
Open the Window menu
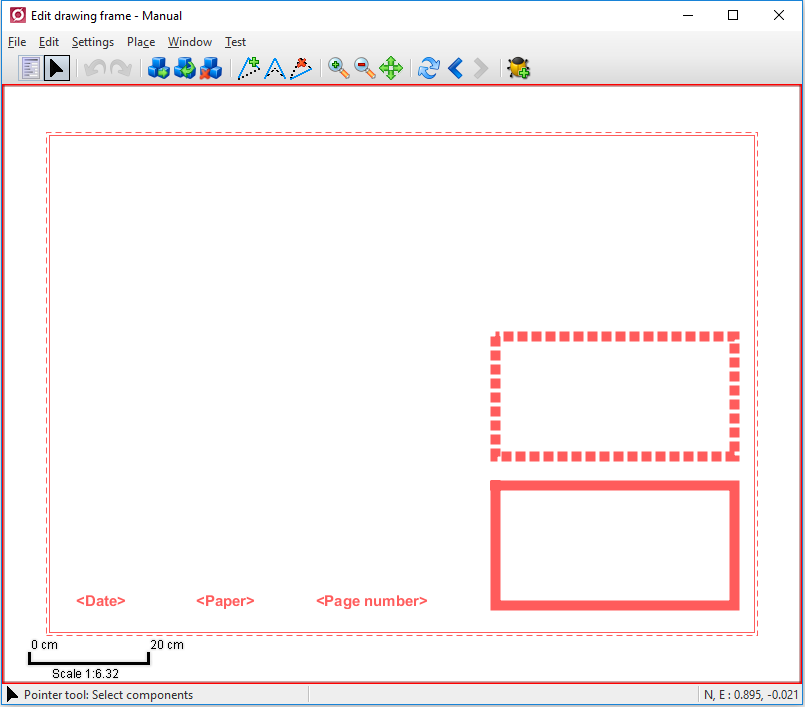pos(190,42)
